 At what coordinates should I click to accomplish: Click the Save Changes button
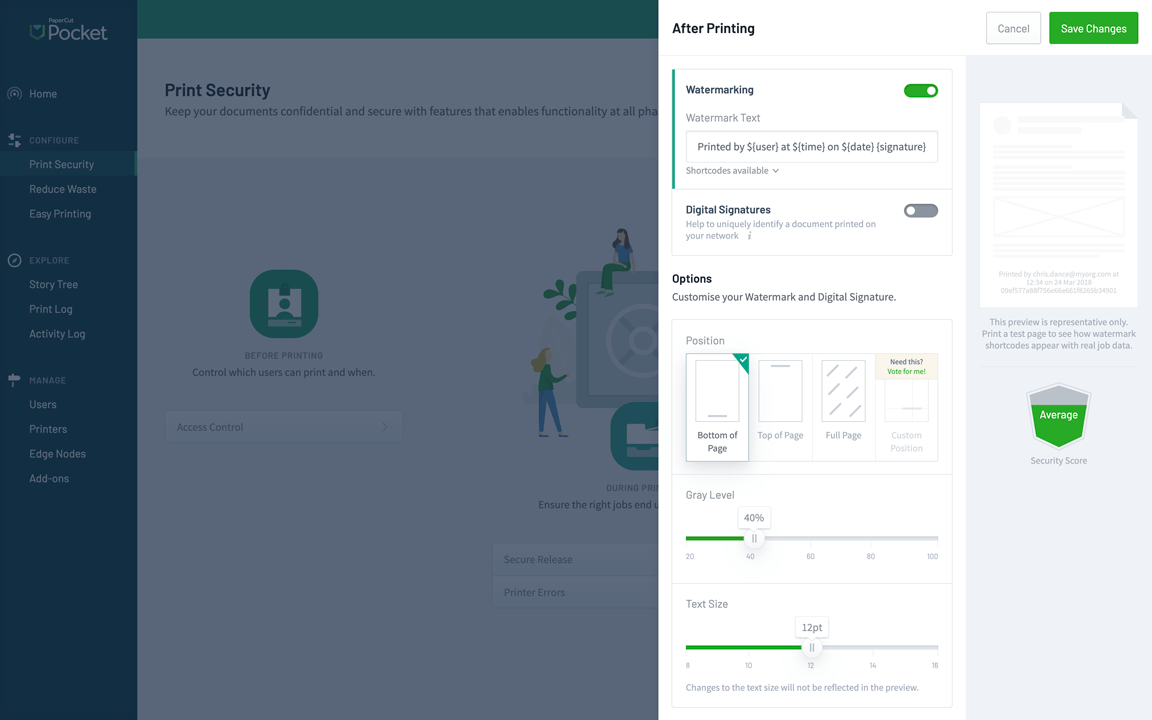[x=1093, y=29]
